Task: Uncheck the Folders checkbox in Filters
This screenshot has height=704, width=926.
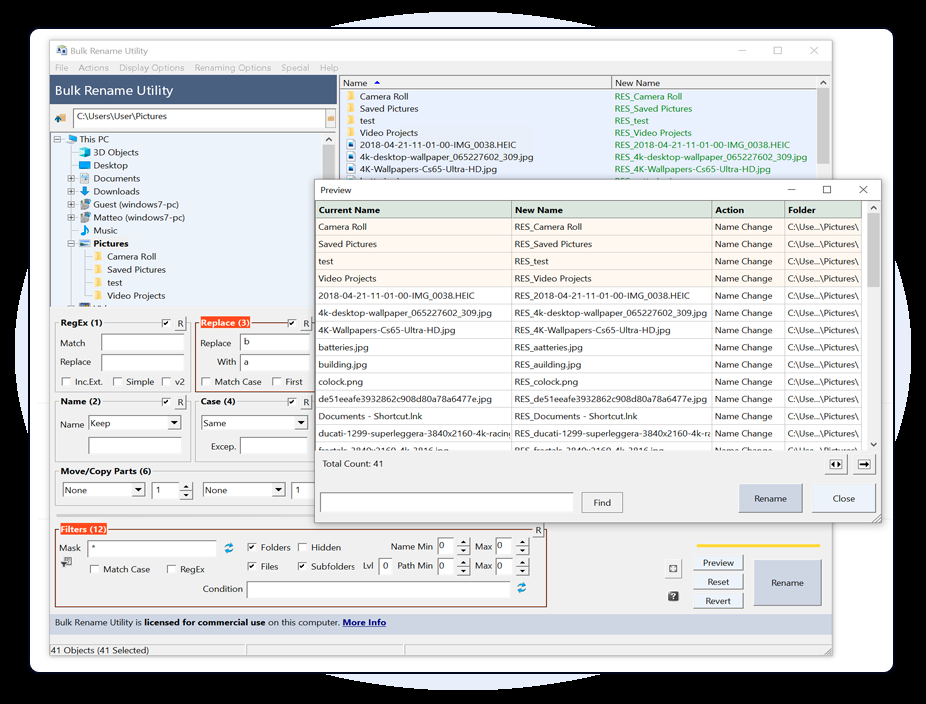Action: point(252,547)
